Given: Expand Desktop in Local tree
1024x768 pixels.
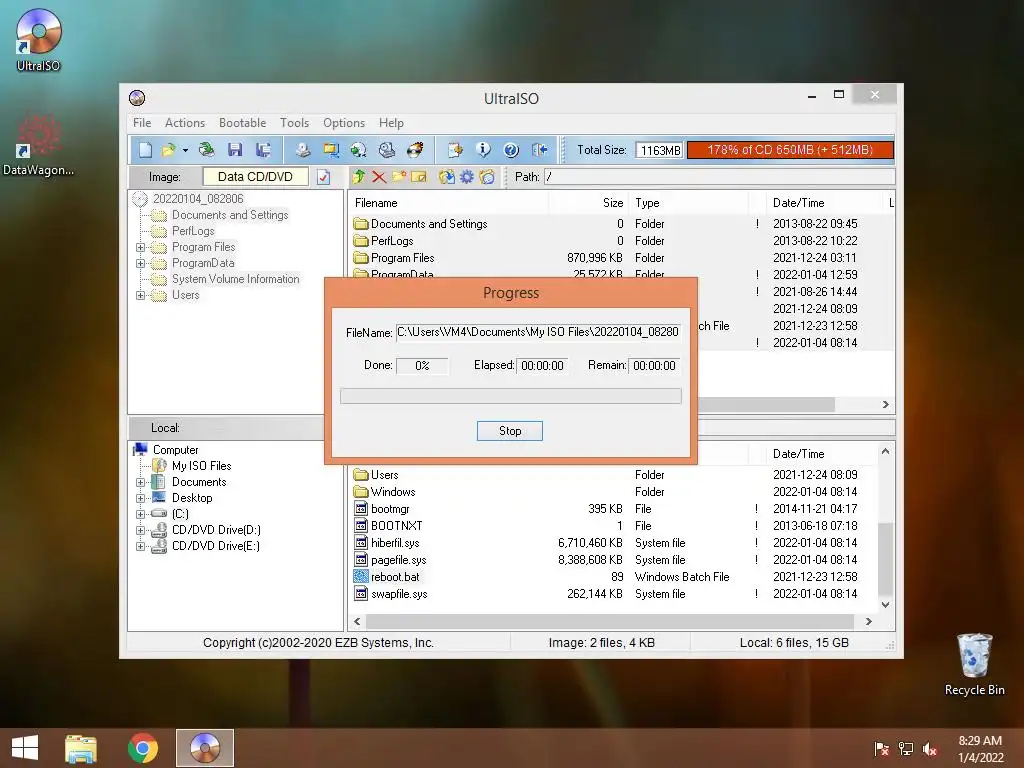Looking at the screenshot, I should click(140, 498).
